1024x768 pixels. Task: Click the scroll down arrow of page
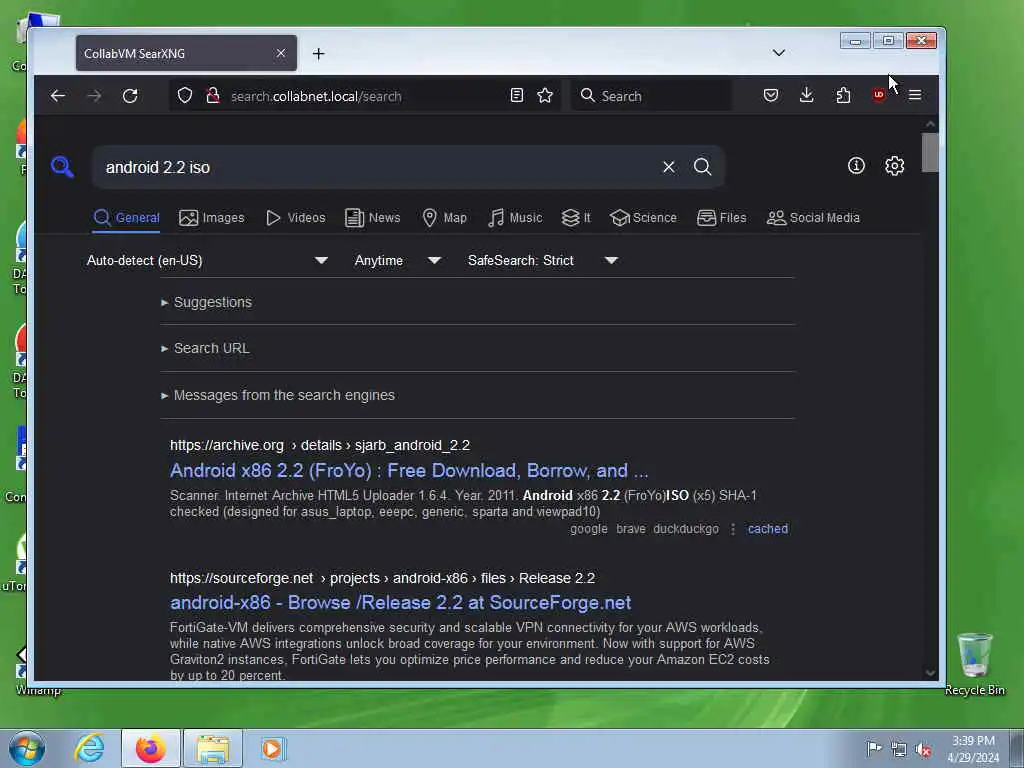[x=930, y=673]
